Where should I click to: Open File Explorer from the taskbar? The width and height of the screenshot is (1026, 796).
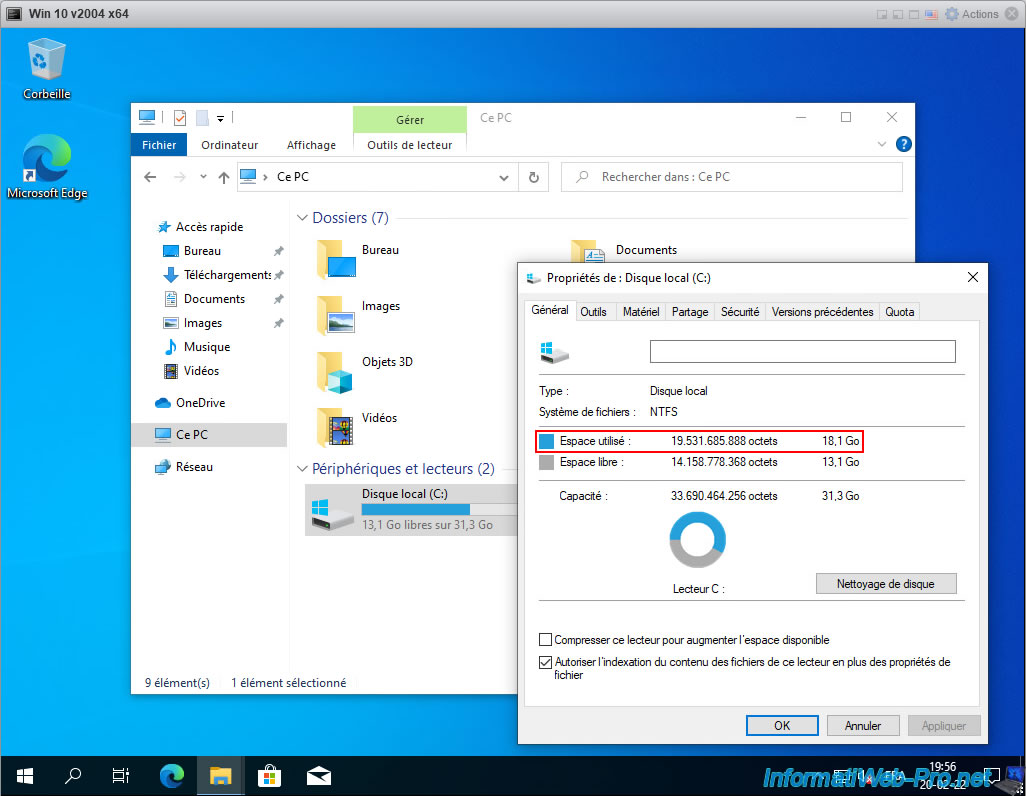click(221, 776)
